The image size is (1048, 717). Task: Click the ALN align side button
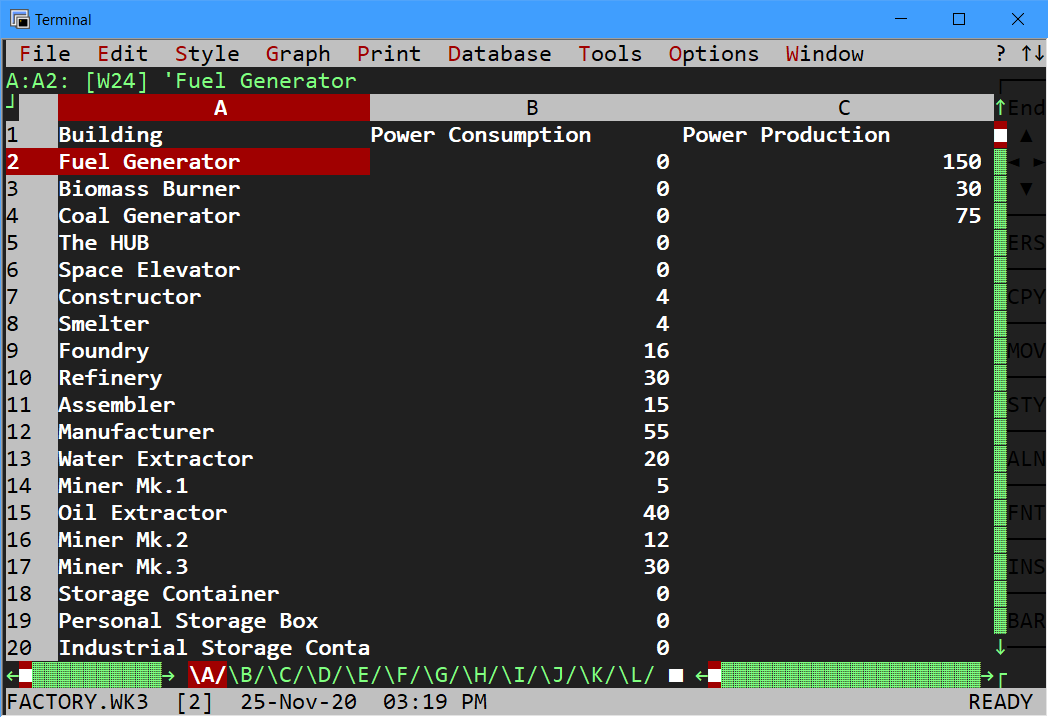(1026, 459)
